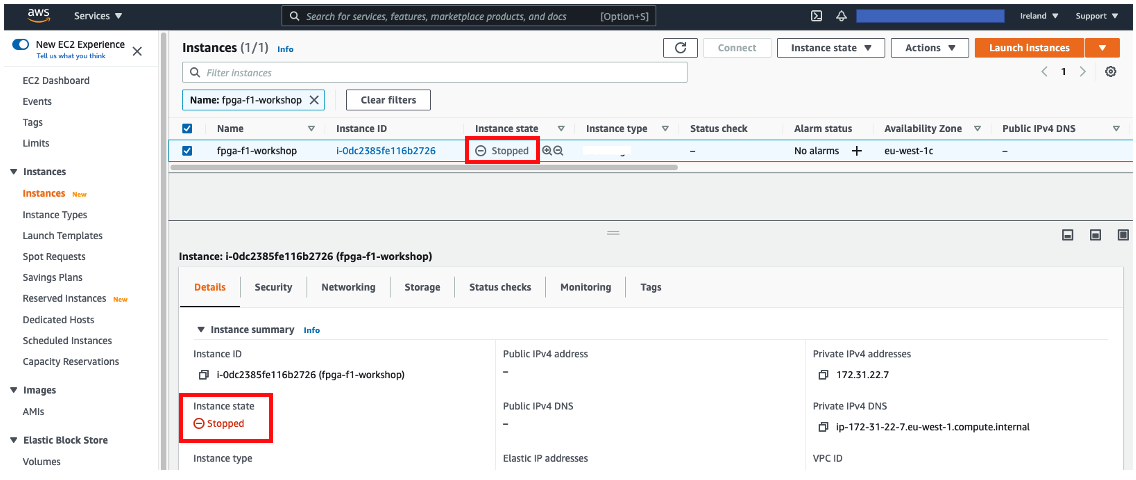Screen dimensions: 1136x480
Task: Toggle the New EC2 Experience switch
Action: tap(20, 45)
